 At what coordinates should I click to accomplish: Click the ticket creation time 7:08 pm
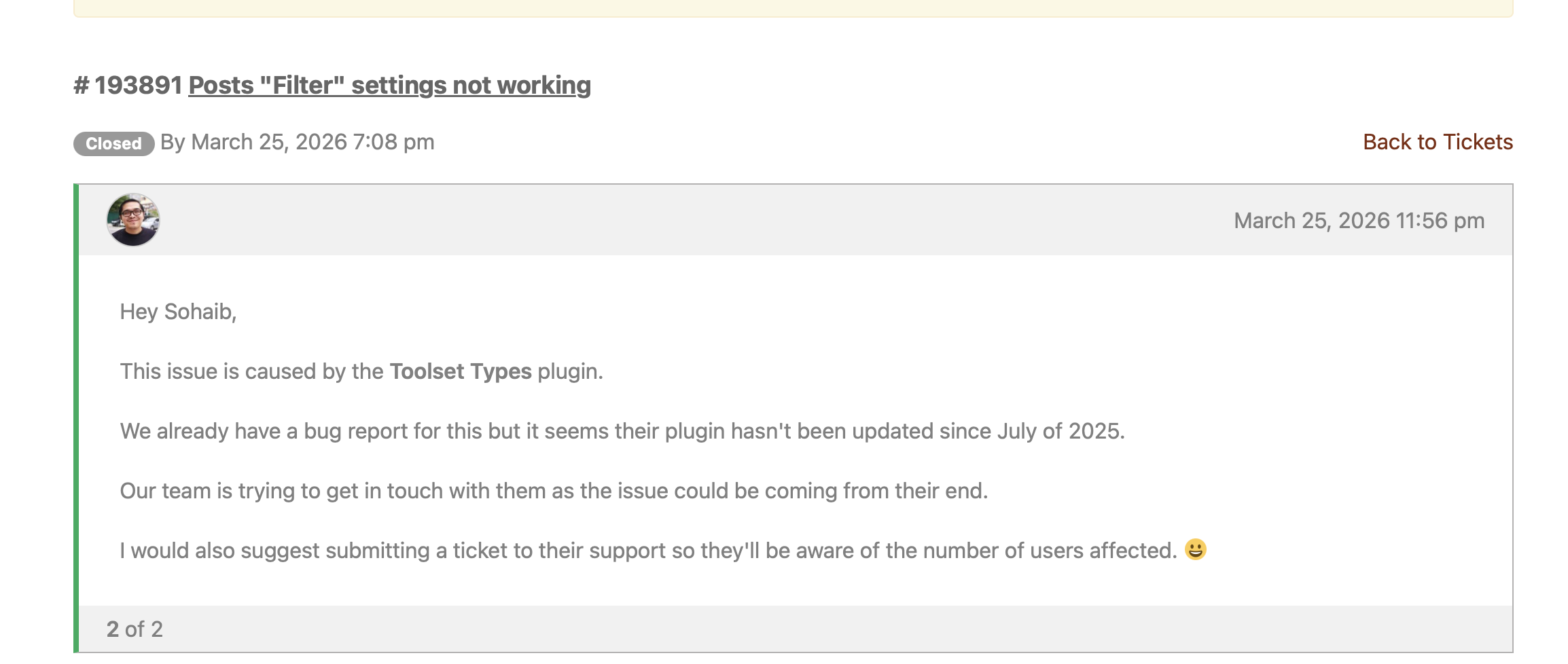tap(393, 142)
